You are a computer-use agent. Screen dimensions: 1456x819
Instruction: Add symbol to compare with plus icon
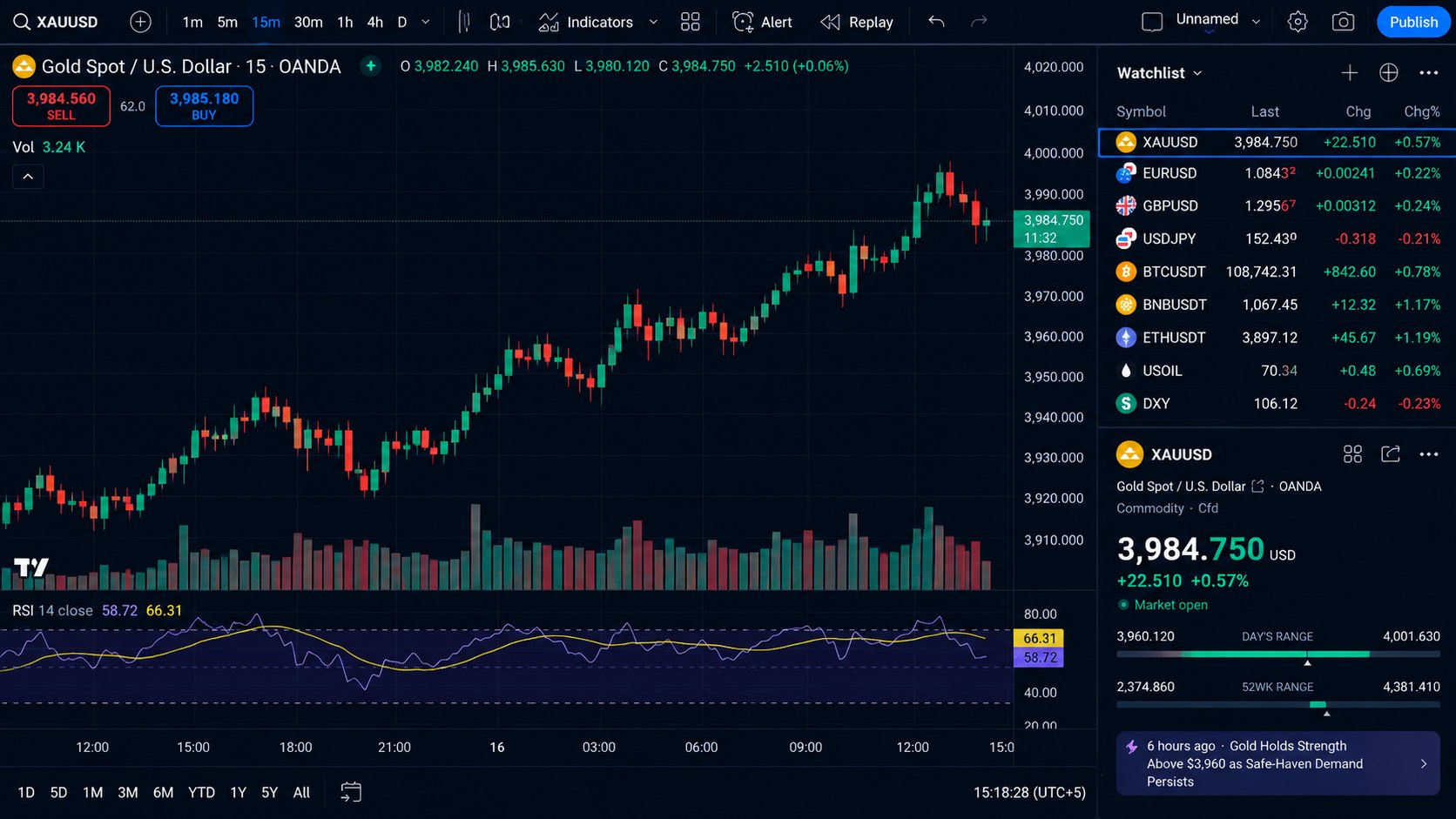pos(140,22)
